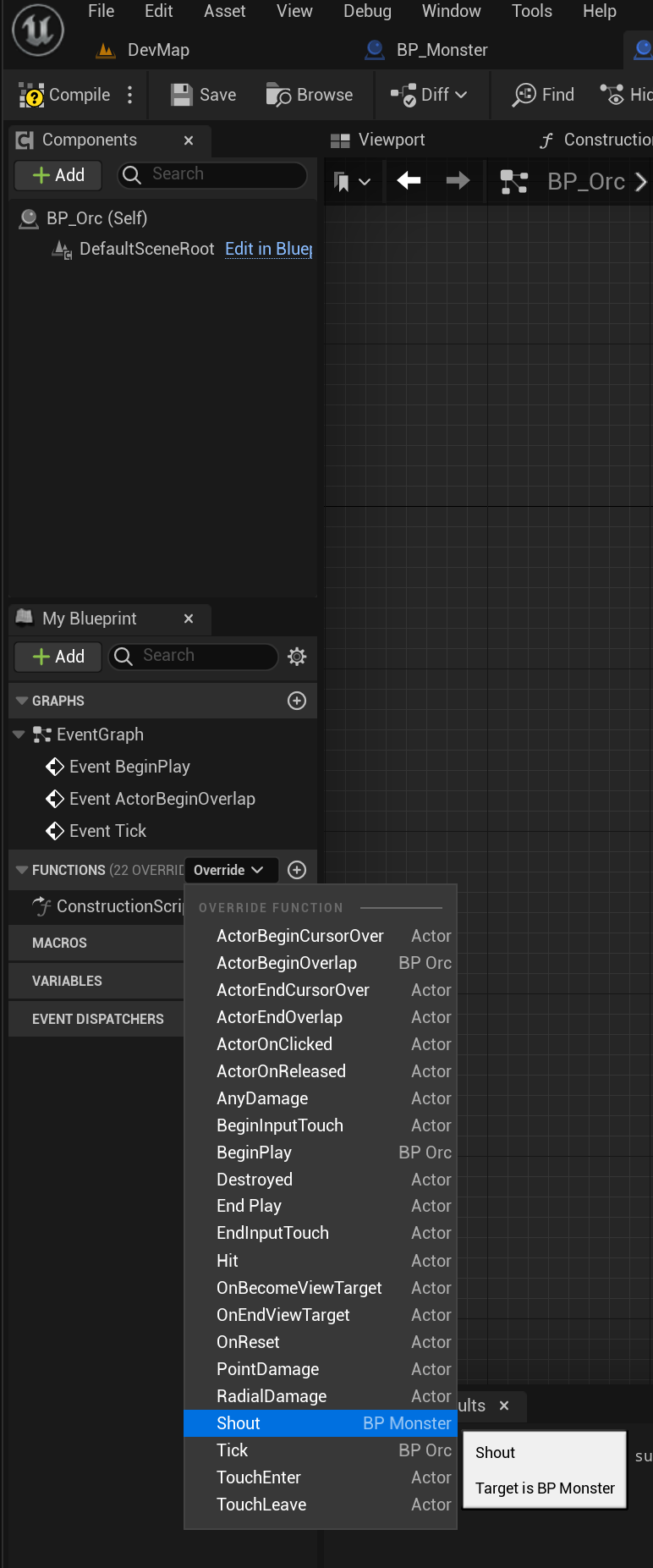Select DefaultSceneRoot component
653x1568 pixels.
click(134, 249)
